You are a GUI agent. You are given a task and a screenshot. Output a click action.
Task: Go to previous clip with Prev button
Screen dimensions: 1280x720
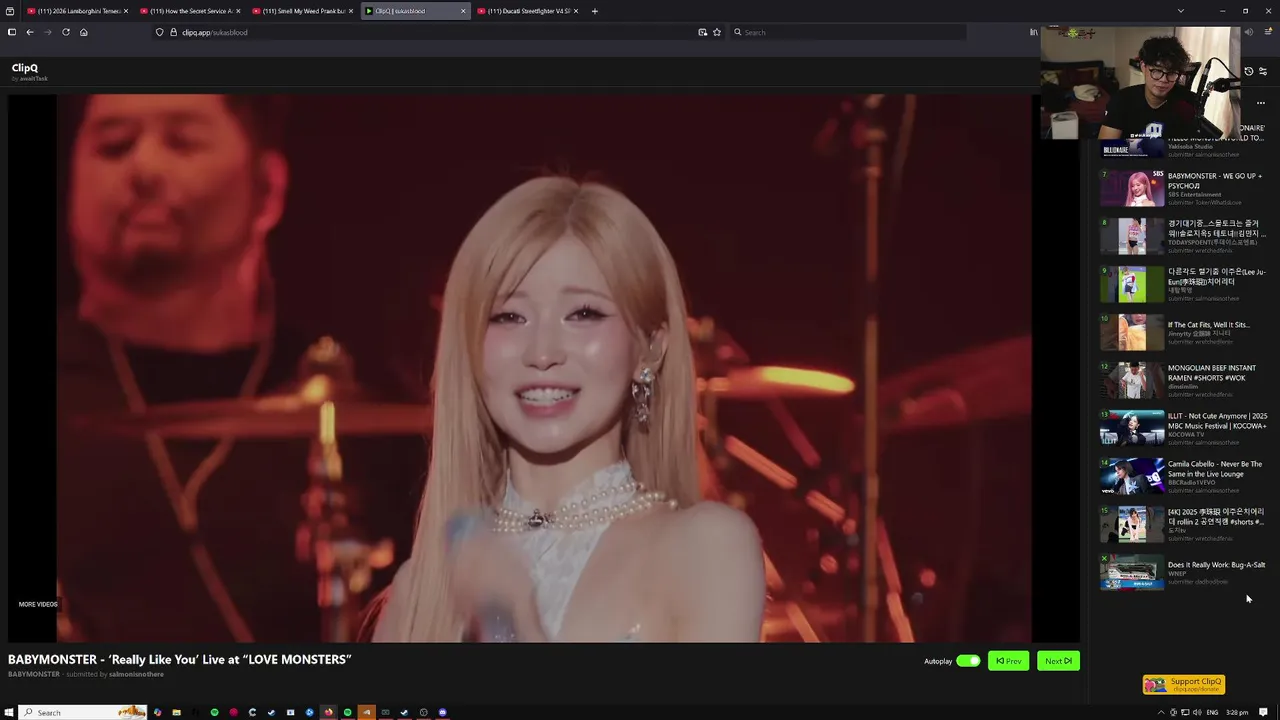tap(1008, 661)
